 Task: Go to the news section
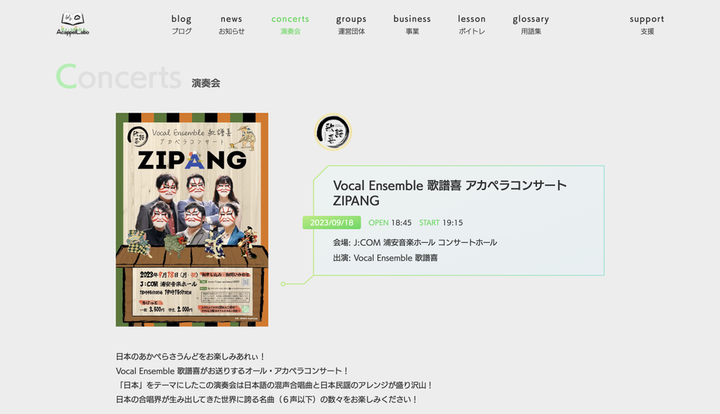(x=231, y=24)
